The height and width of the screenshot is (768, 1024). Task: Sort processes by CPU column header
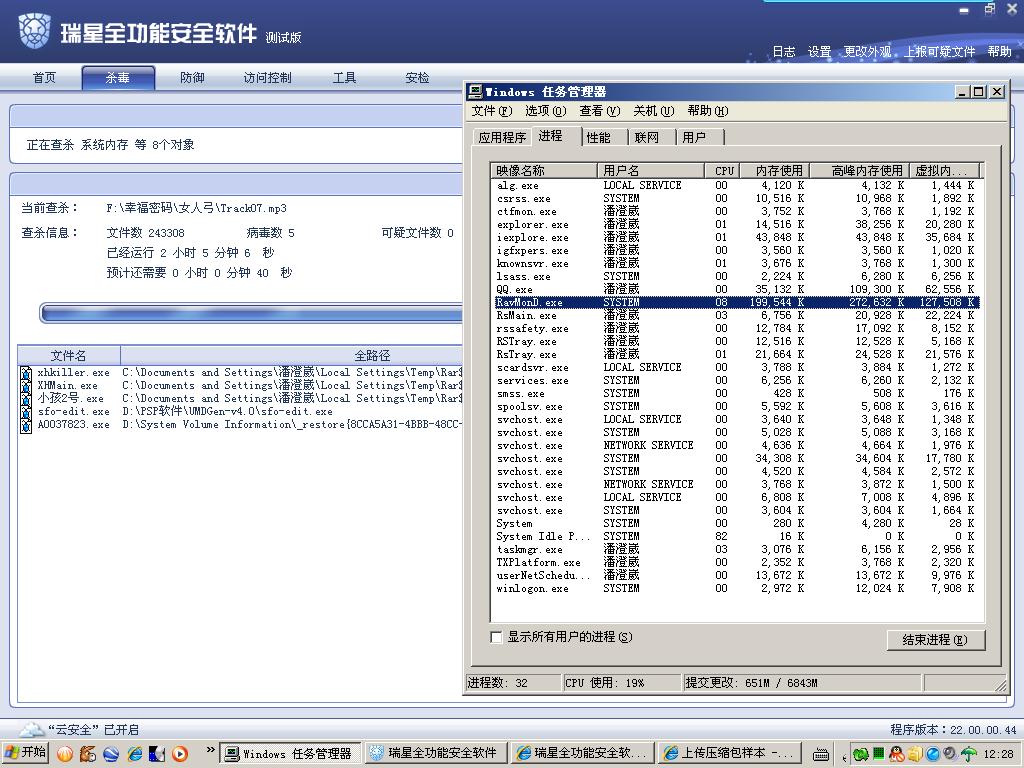pos(723,170)
